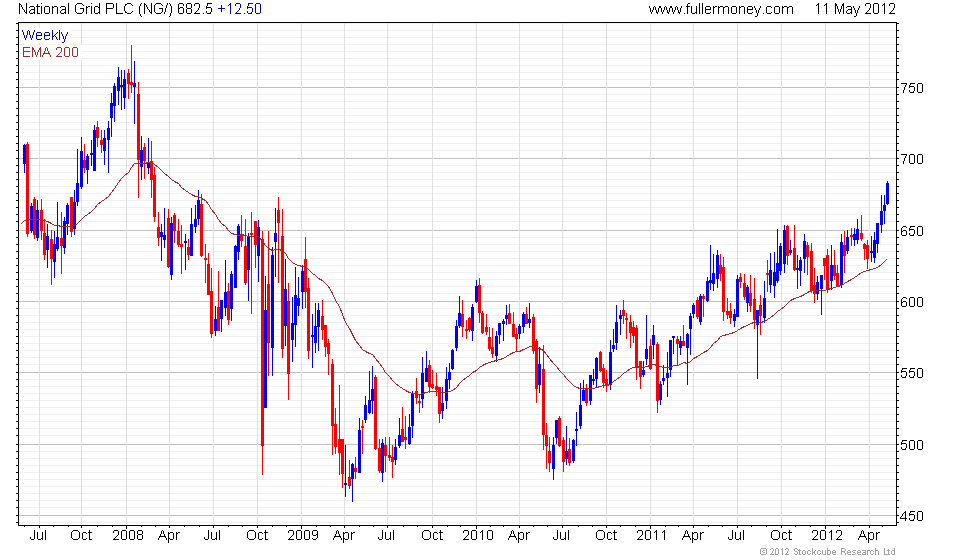Click the 600 price axis label
The height and width of the screenshot is (560, 980).
pyautogui.click(x=912, y=302)
